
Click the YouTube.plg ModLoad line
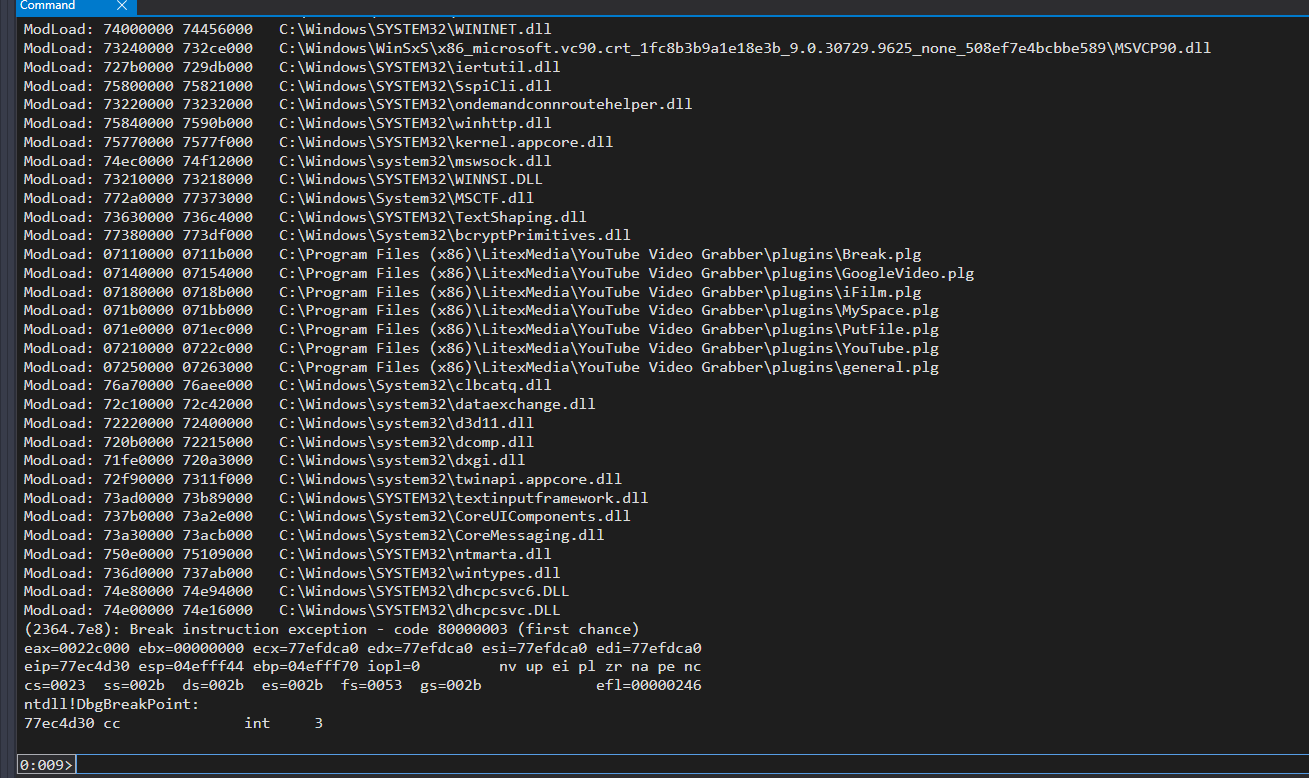(480, 348)
